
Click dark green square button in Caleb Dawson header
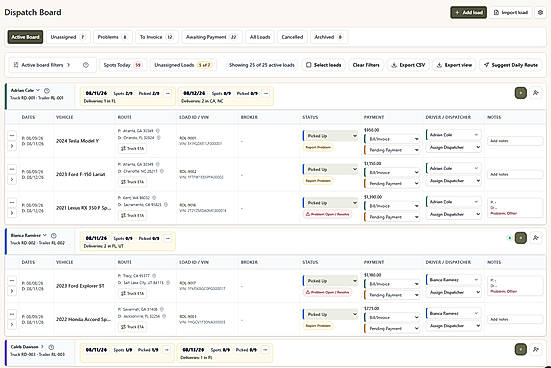[x=521, y=349]
